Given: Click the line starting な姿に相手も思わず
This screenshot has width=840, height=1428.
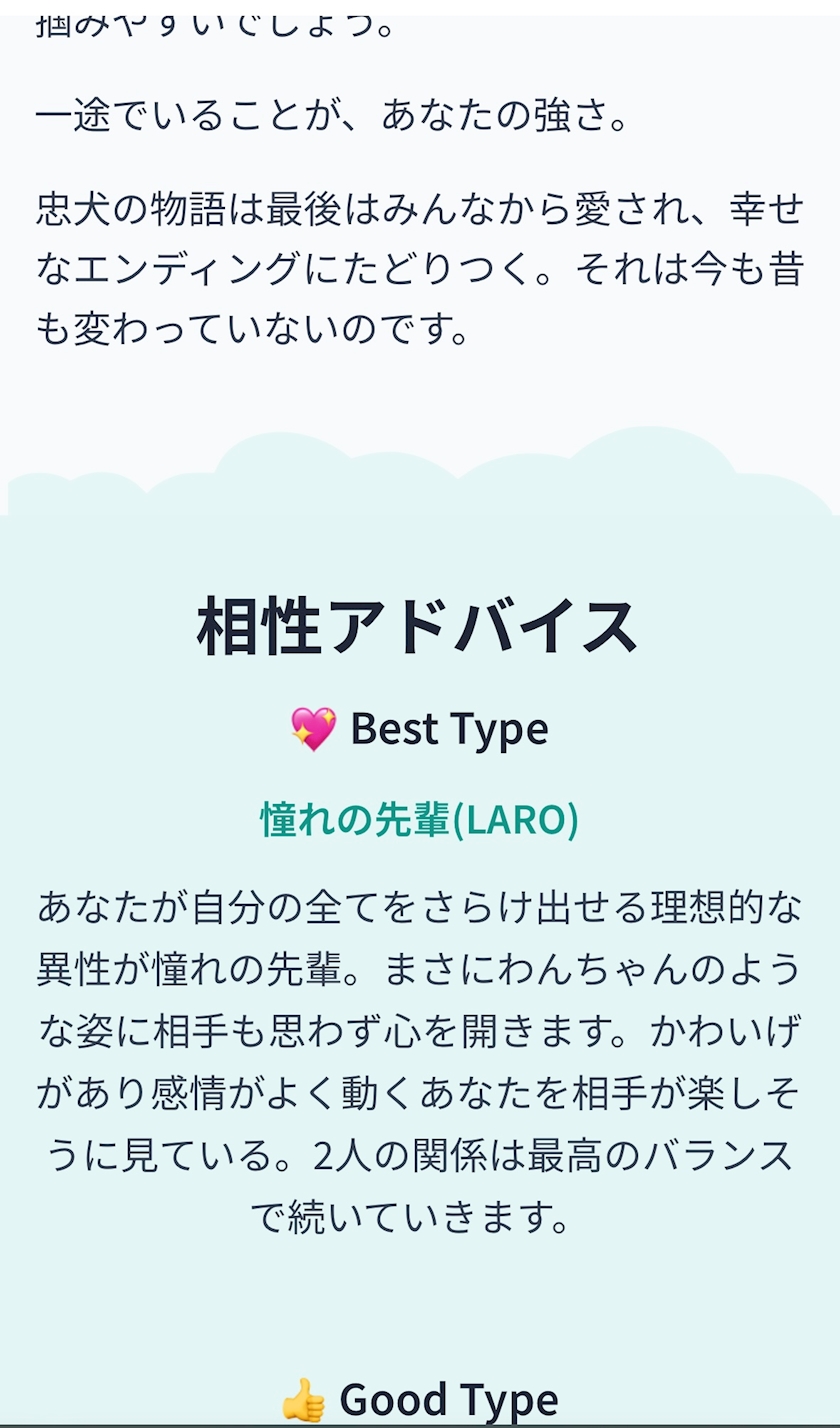Looking at the screenshot, I should click(419, 1032).
